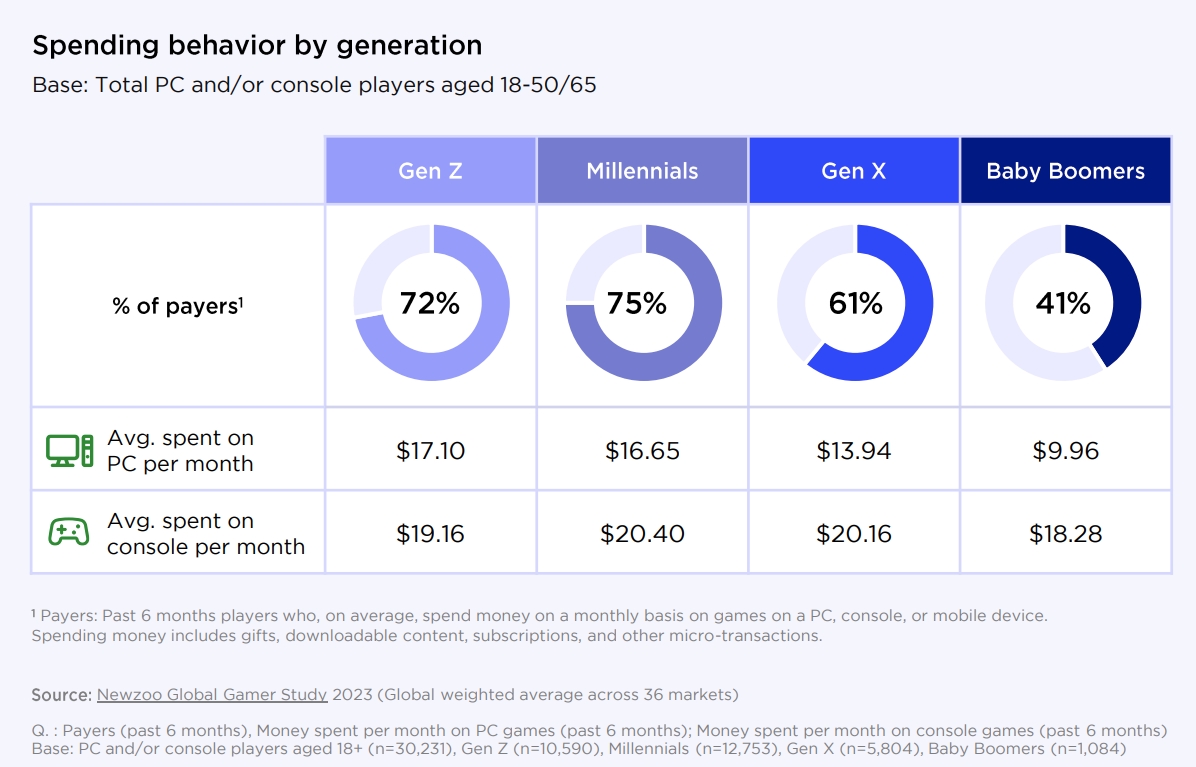Select the $18.28 console spending cell
Screen dimensions: 1196x767
[x=1066, y=532]
